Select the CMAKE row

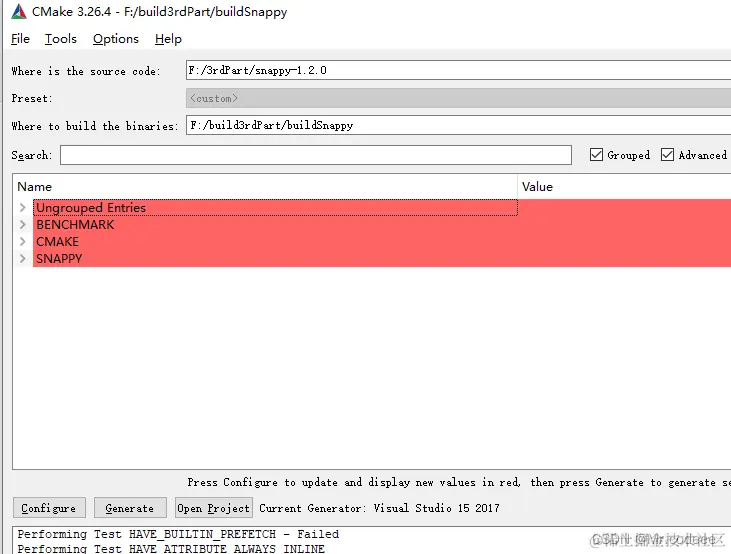(382, 242)
